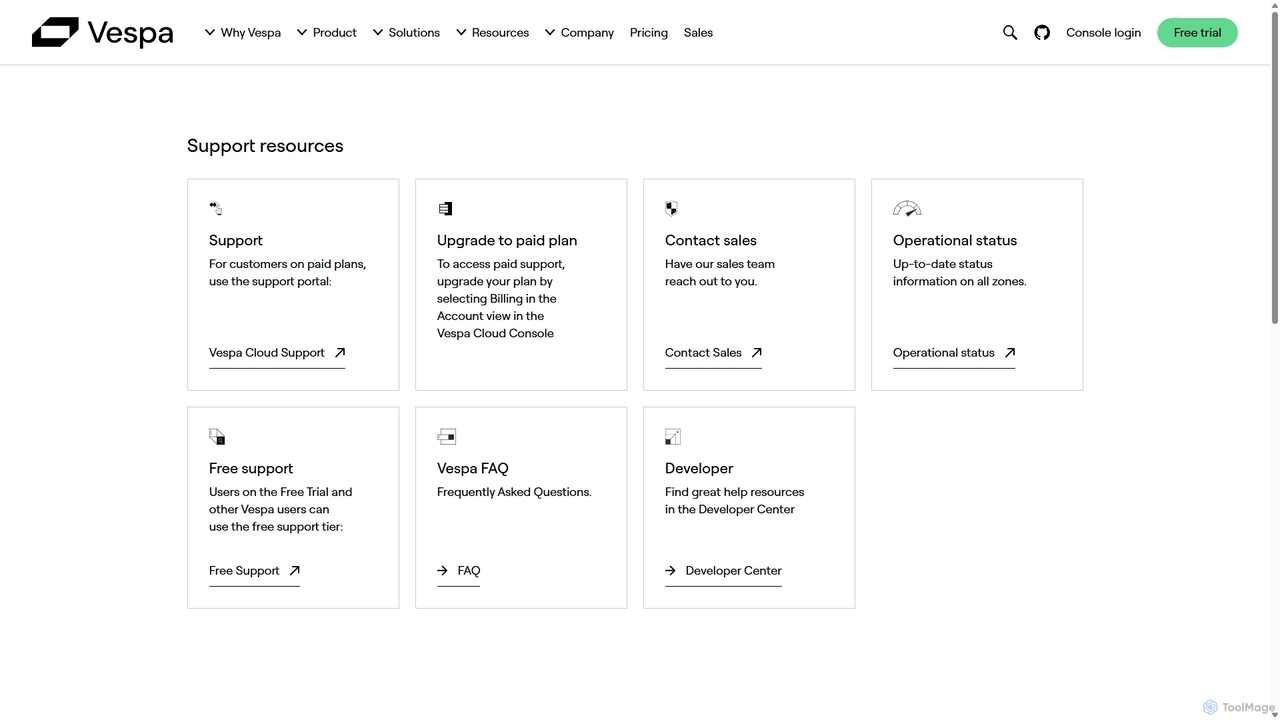1280x720 pixels.
Task: Click the Vespa FAQ card title
Action: tap(473, 468)
